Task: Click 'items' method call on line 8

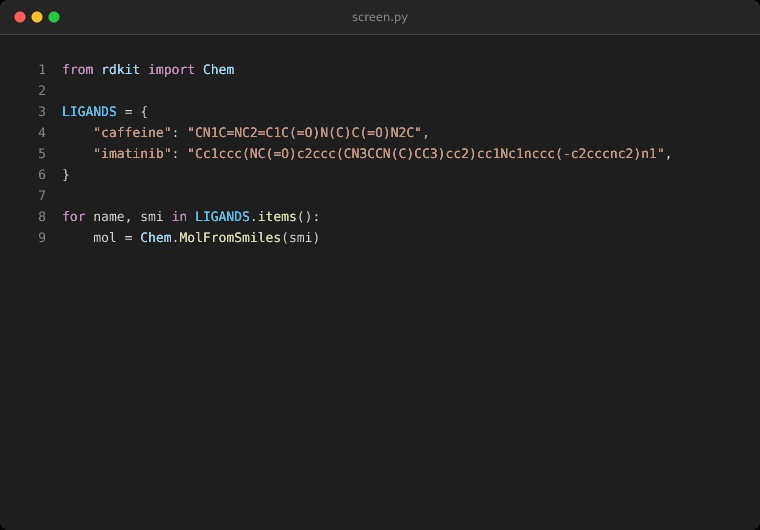Action: [x=277, y=217]
